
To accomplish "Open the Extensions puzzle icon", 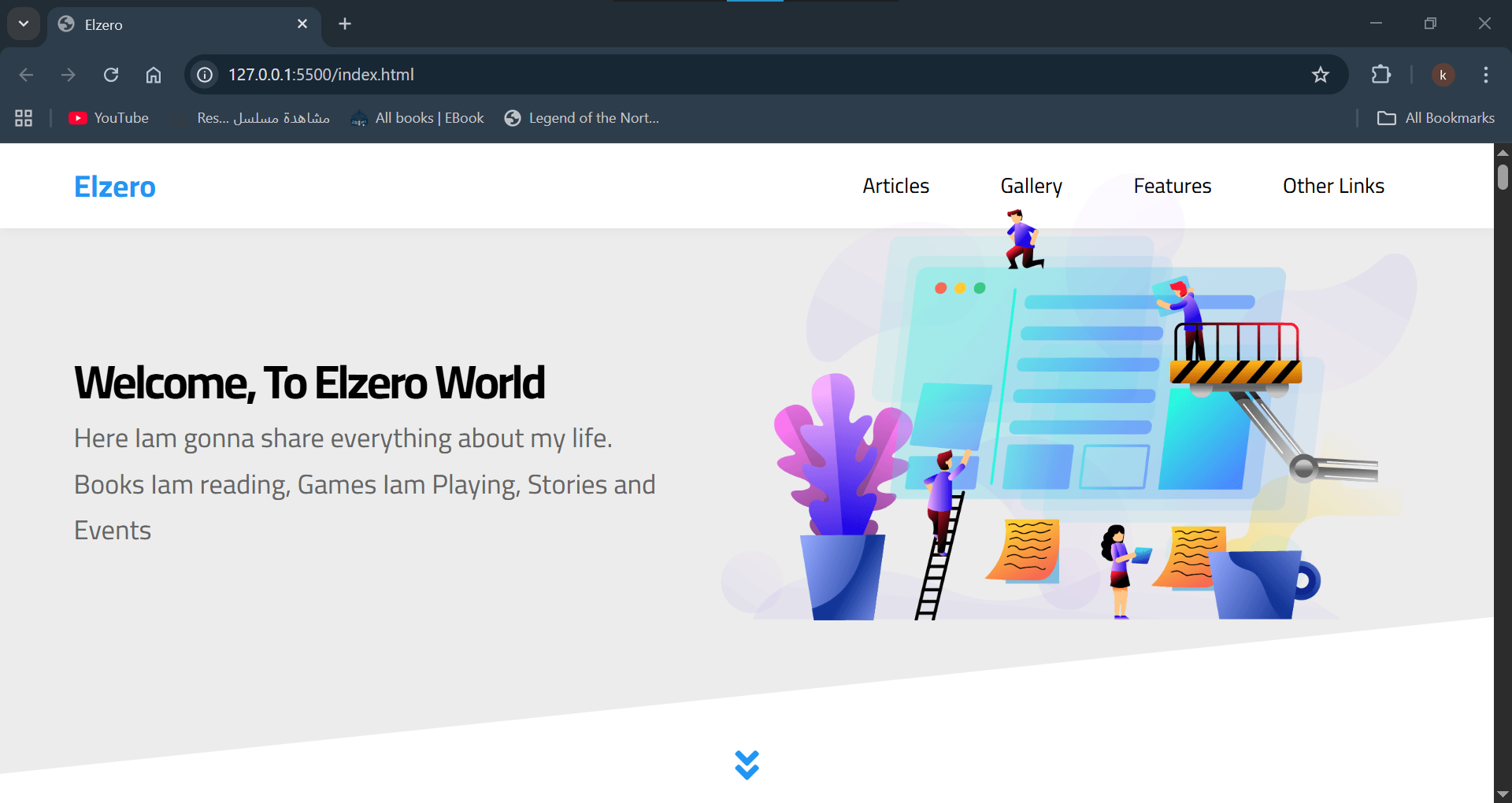I will tap(1380, 75).
